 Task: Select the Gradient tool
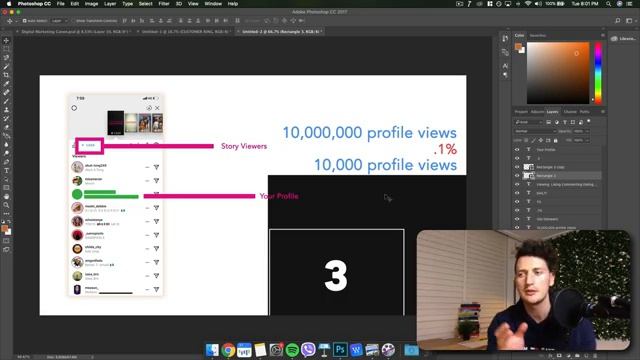6,136
